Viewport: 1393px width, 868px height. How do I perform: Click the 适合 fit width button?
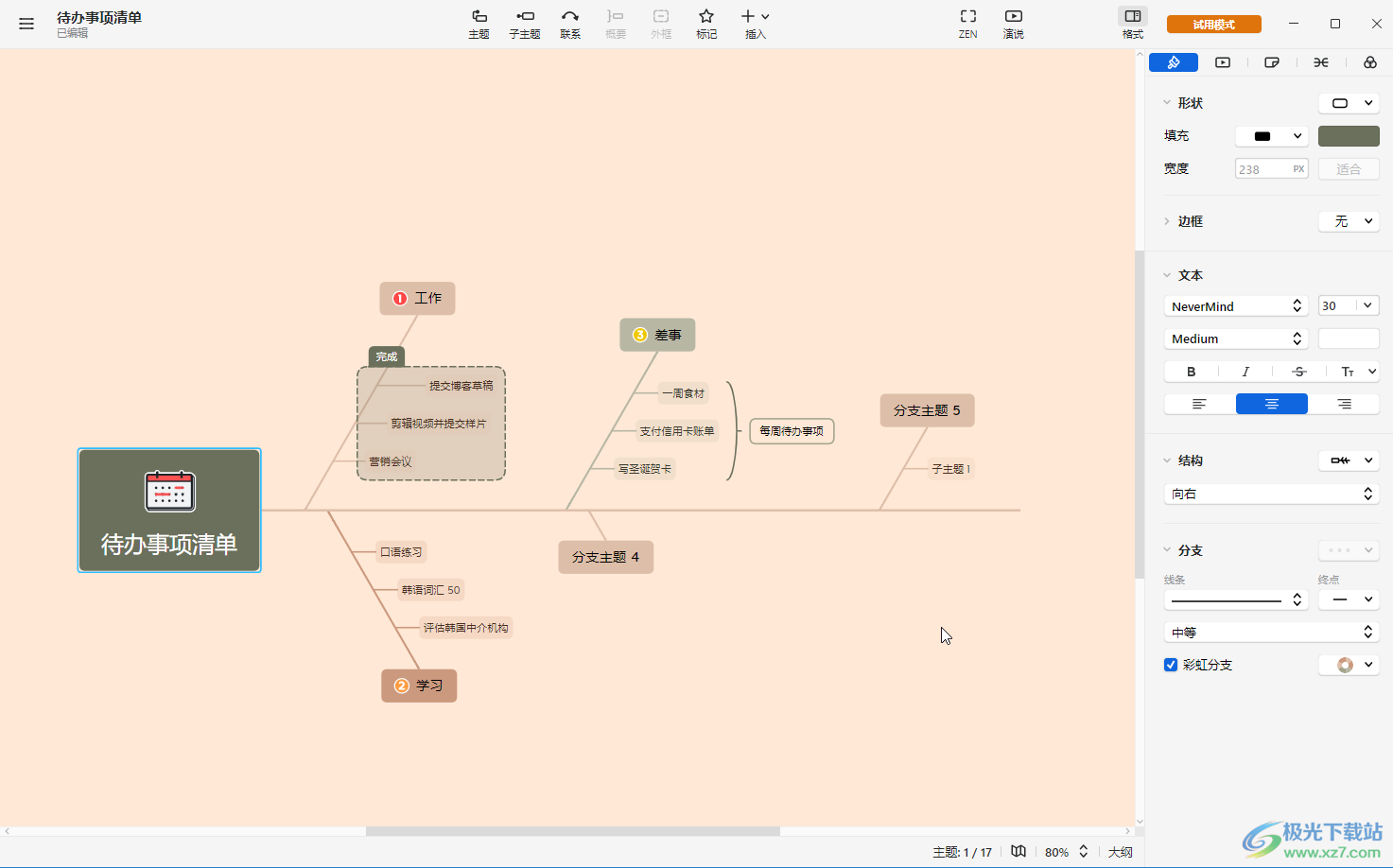pos(1349,169)
